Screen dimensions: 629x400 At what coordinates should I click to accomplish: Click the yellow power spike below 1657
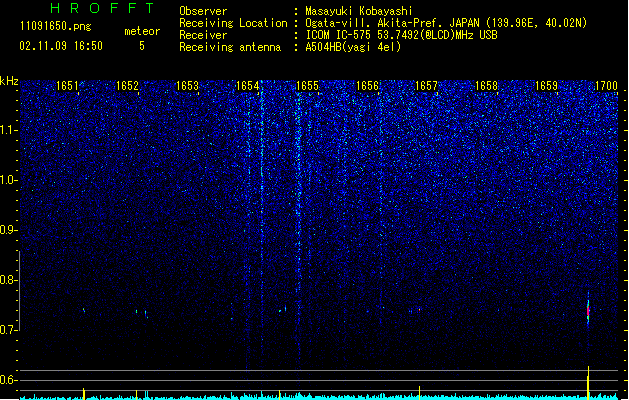click(x=420, y=393)
